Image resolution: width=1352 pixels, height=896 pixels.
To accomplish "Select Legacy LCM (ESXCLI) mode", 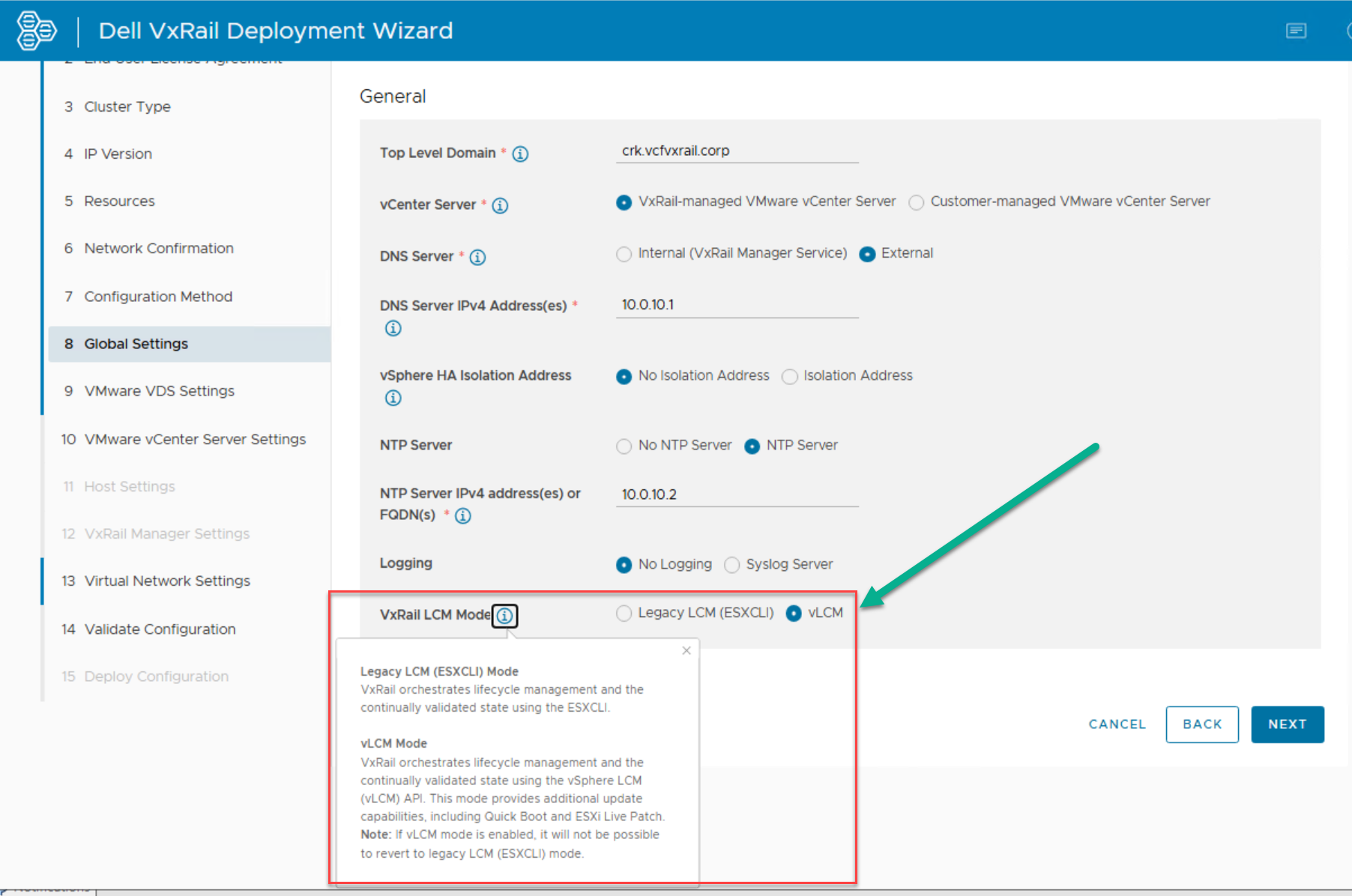I will pos(624,613).
